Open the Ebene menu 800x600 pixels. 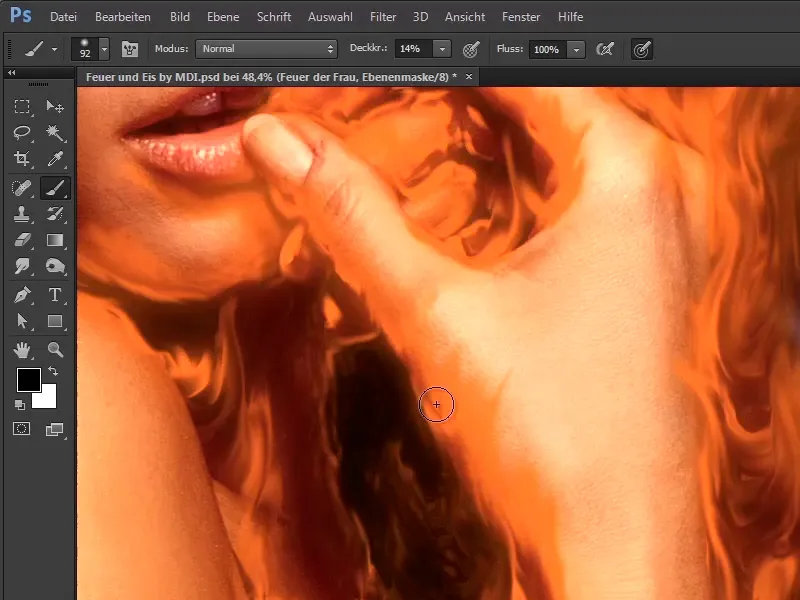(x=223, y=17)
